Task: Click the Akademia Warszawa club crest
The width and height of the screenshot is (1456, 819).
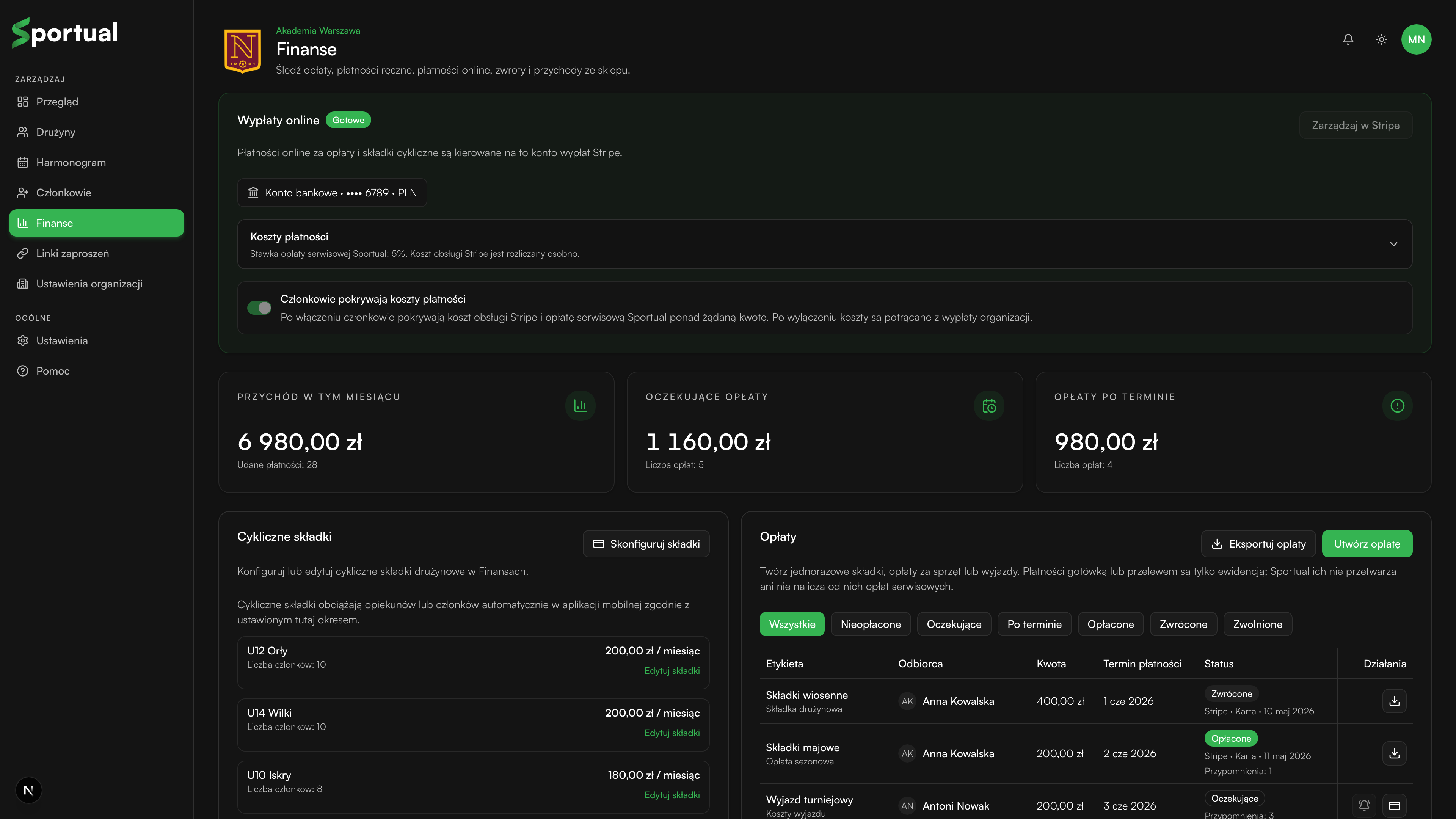Action: (x=243, y=51)
